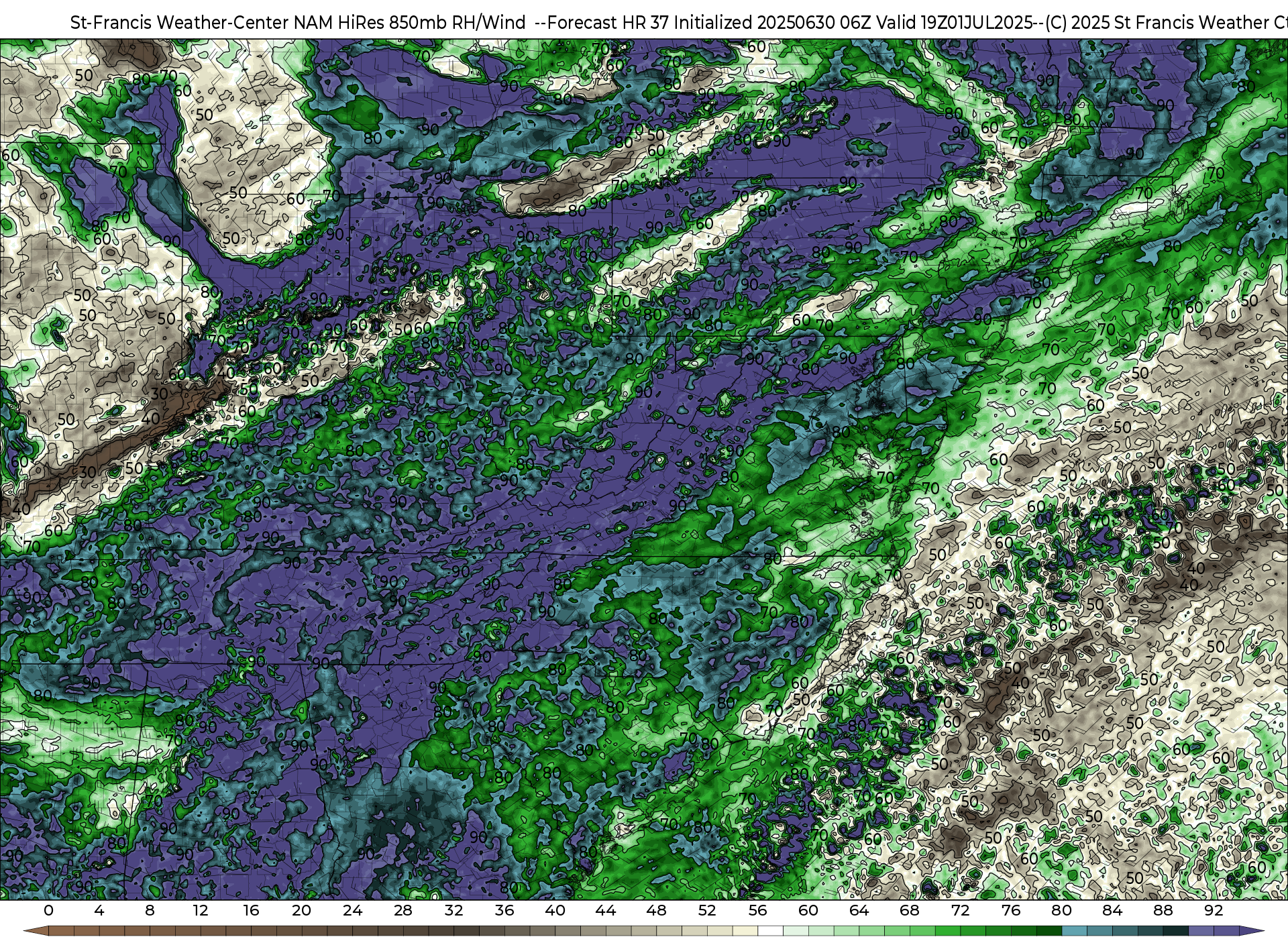Click the '4' label on the colorbar

pos(99,911)
